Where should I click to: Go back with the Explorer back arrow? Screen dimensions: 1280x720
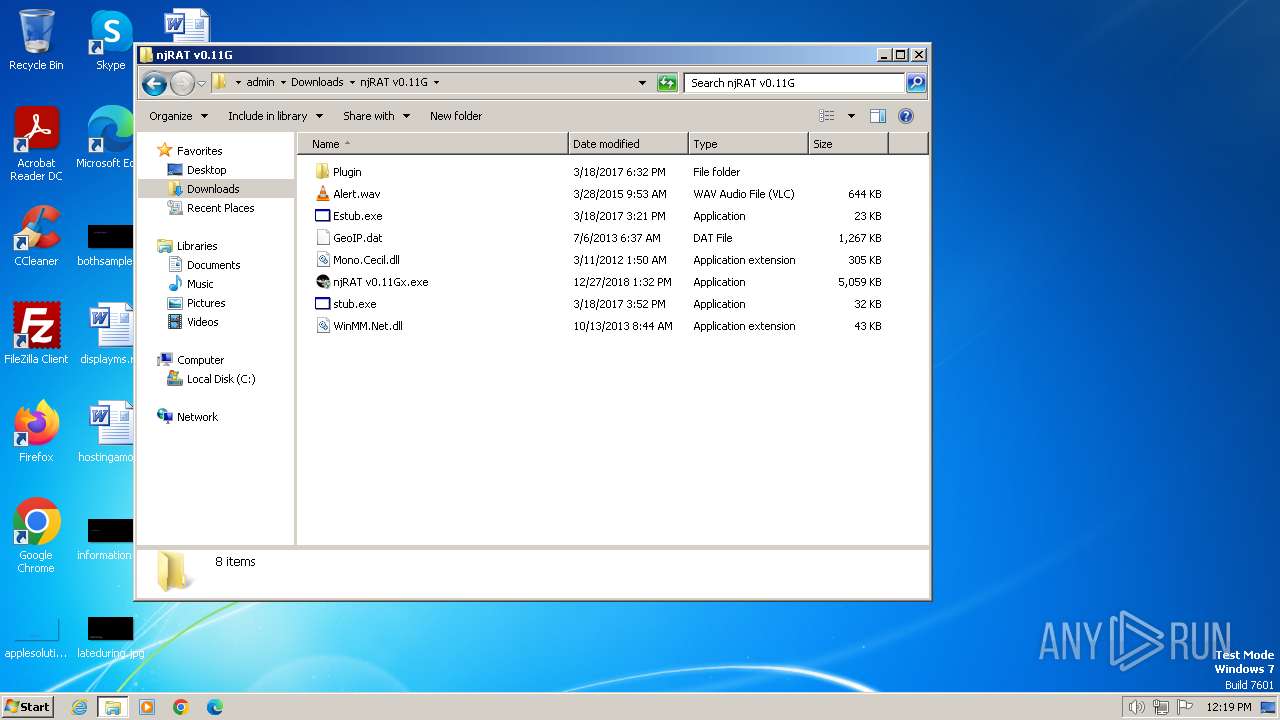(154, 83)
